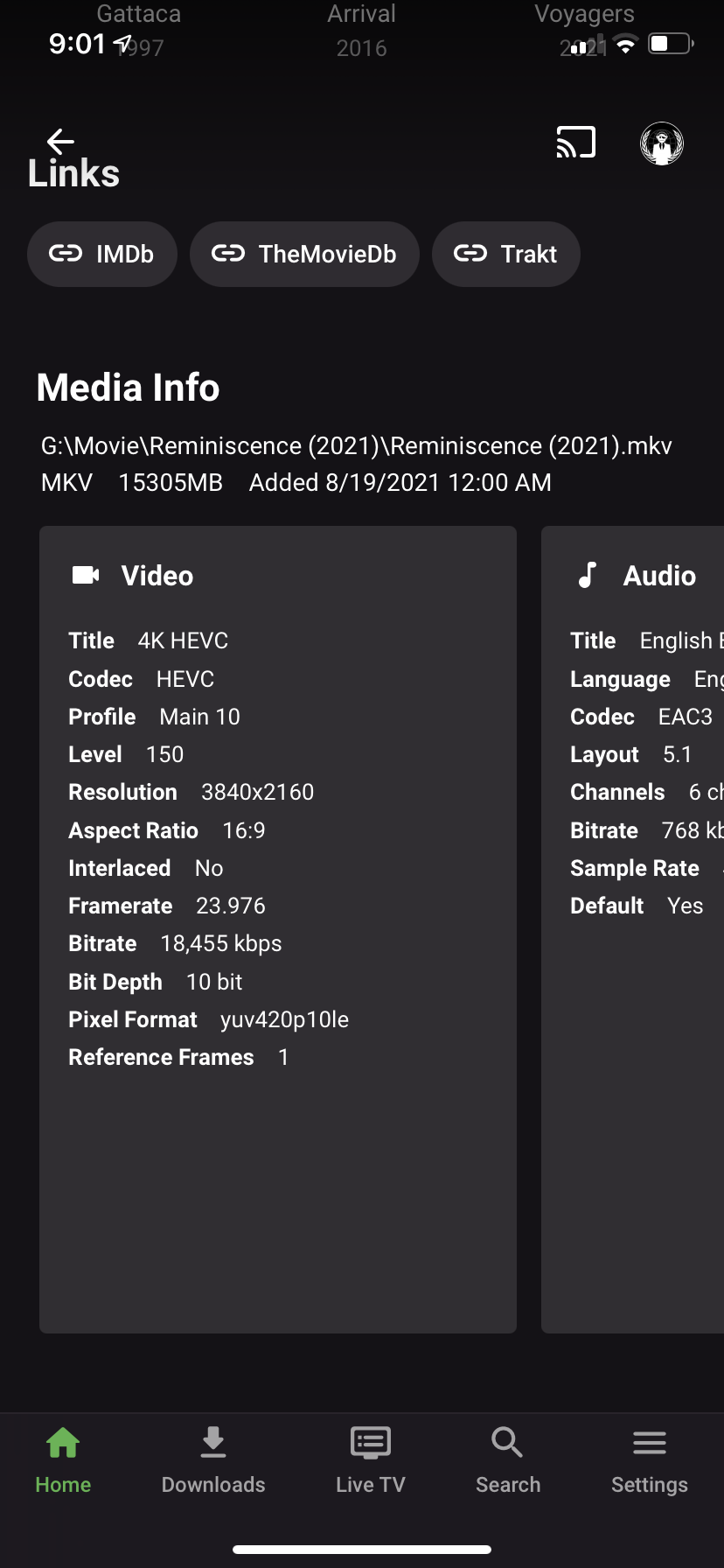Tap the Live TV icon
The width and height of the screenshot is (724, 1568).
[x=370, y=1442]
